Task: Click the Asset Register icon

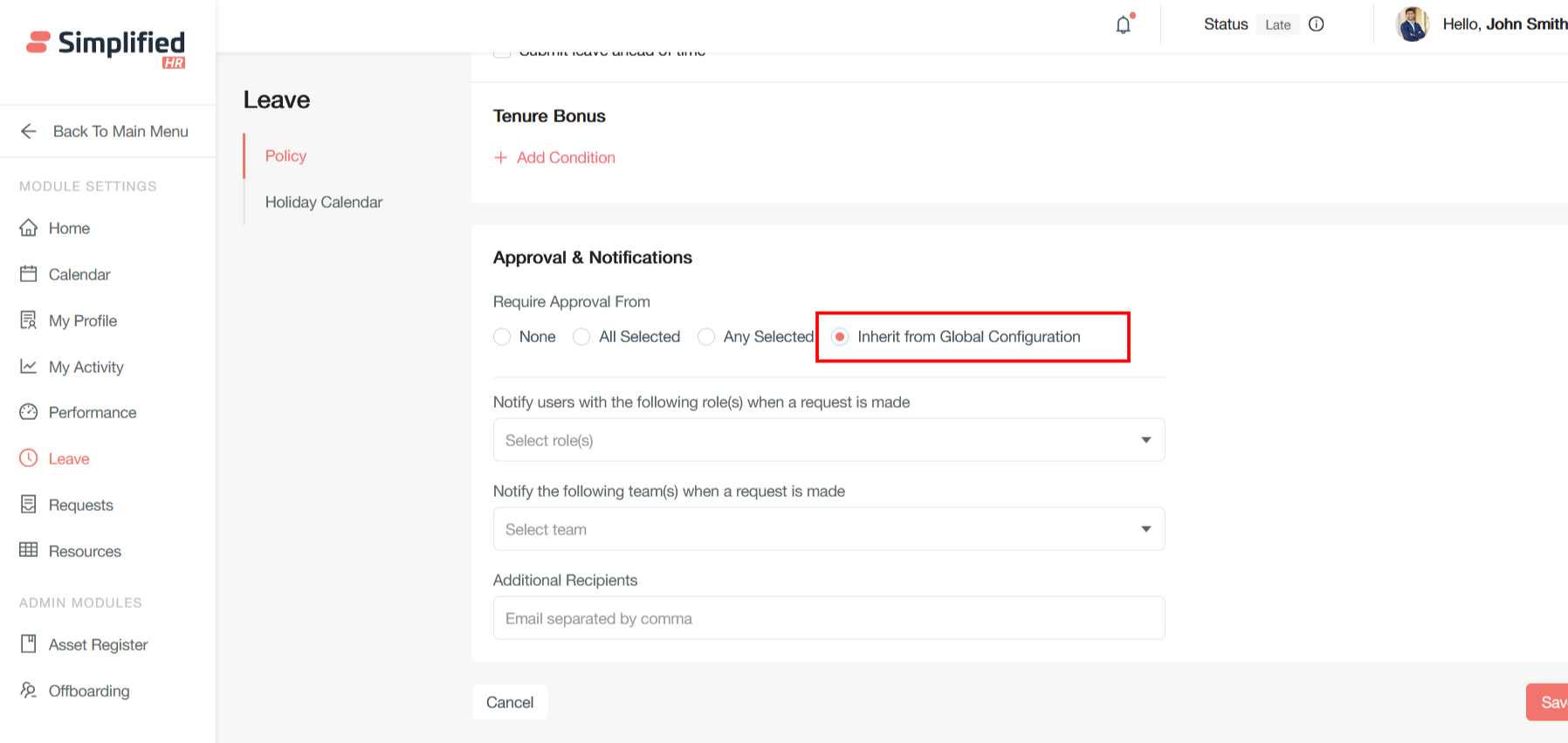Action: point(29,643)
